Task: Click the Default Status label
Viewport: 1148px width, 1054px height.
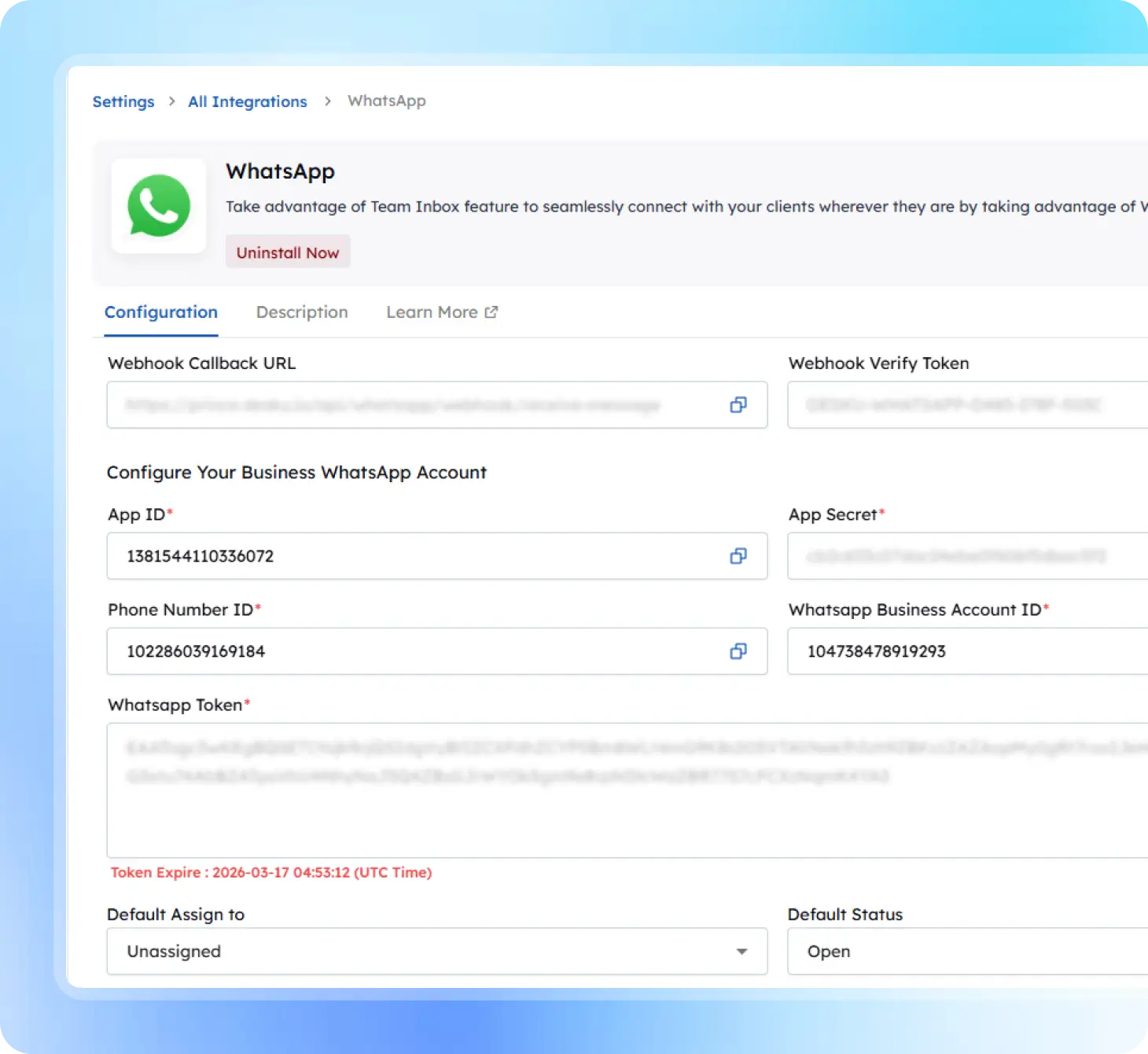Action: [x=845, y=914]
